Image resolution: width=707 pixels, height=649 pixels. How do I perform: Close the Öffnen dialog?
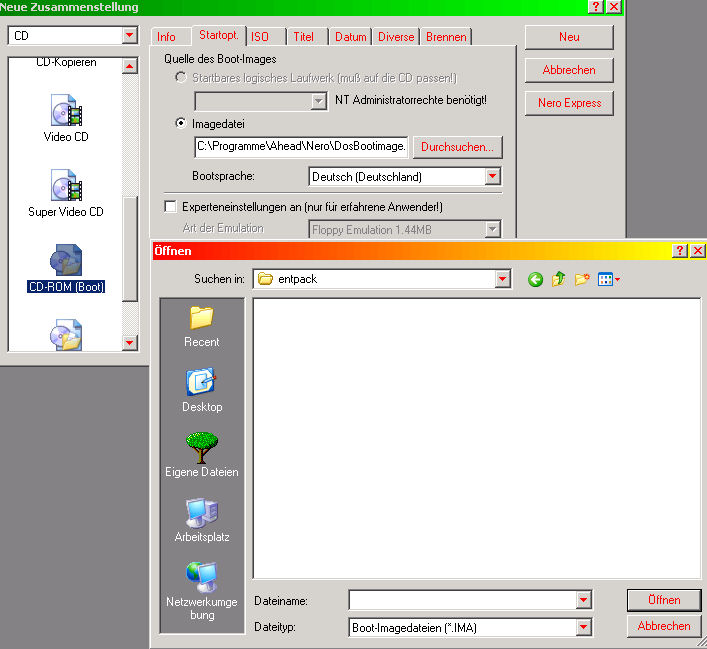698,250
